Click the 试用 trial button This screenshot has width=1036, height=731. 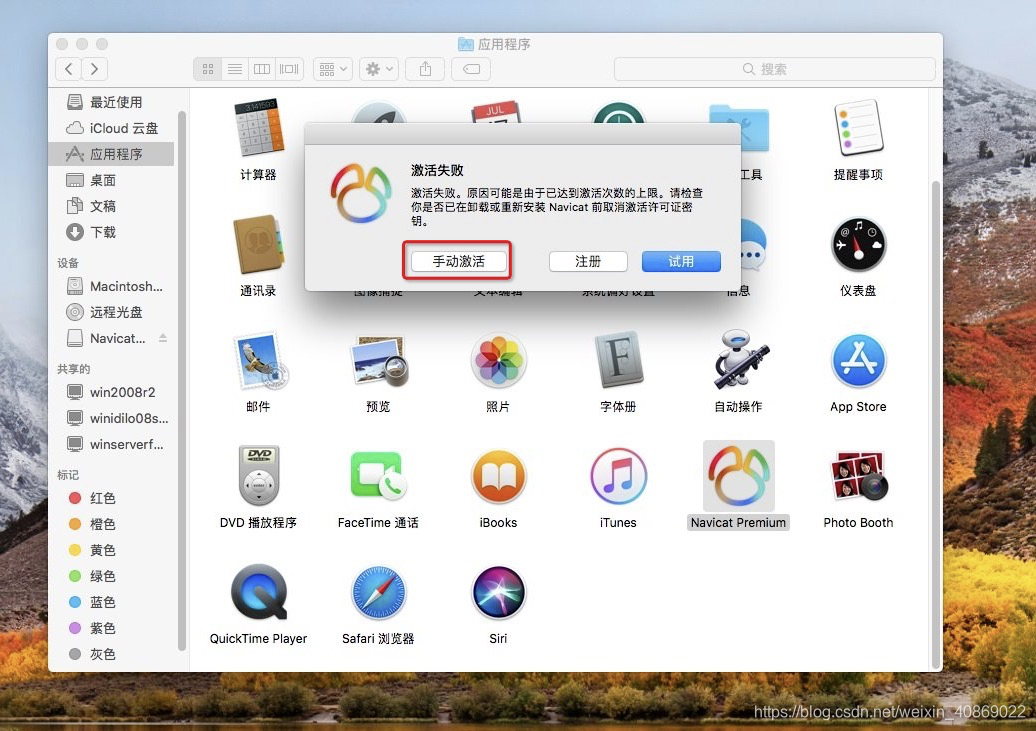[681, 261]
